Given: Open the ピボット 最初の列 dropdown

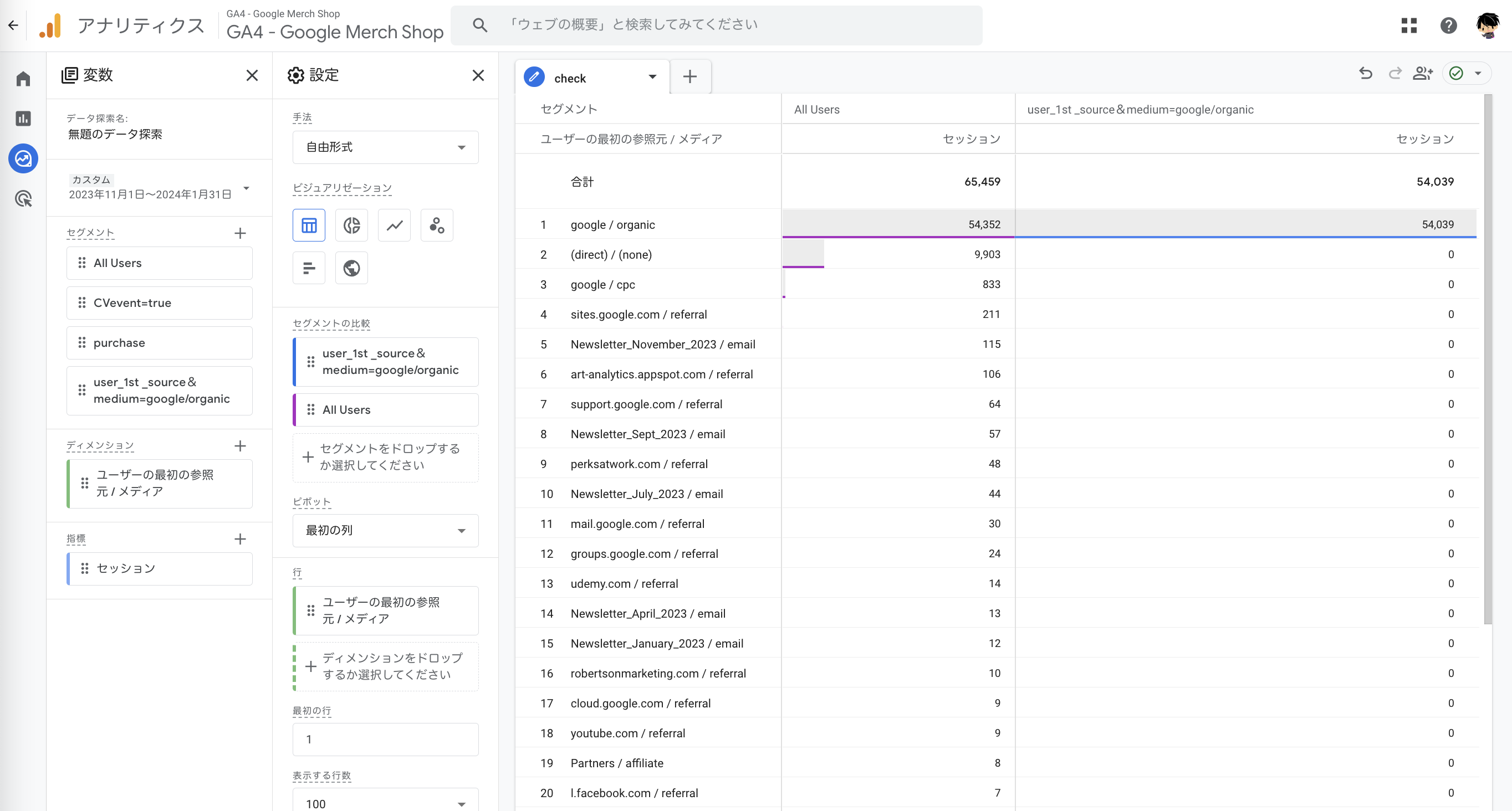Looking at the screenshot, I should [x=386, y=531].
